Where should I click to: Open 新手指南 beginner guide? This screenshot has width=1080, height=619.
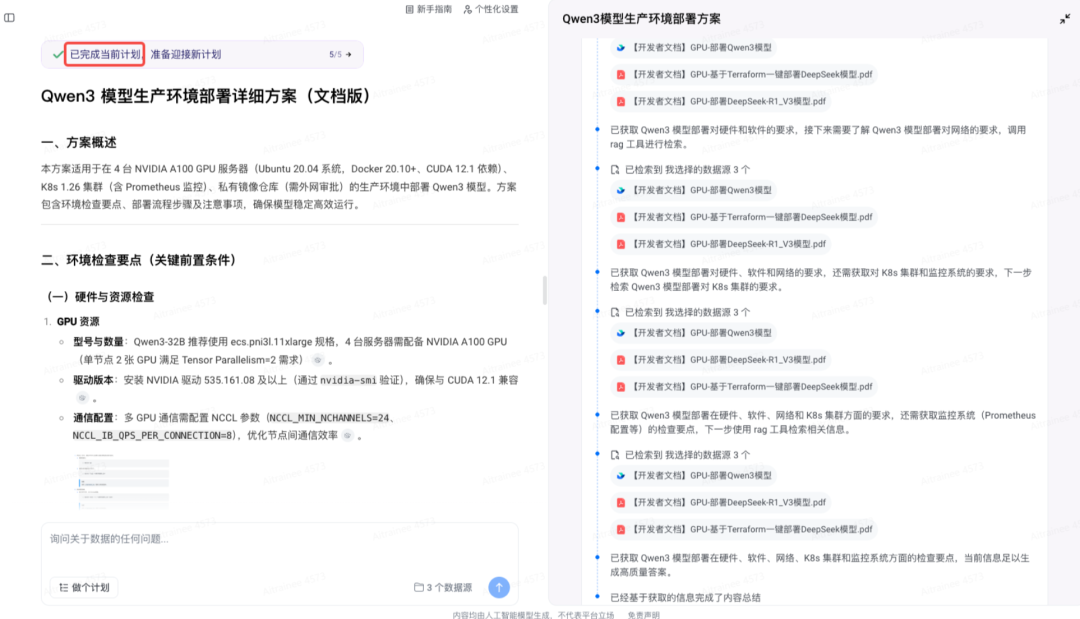point(428,9)
